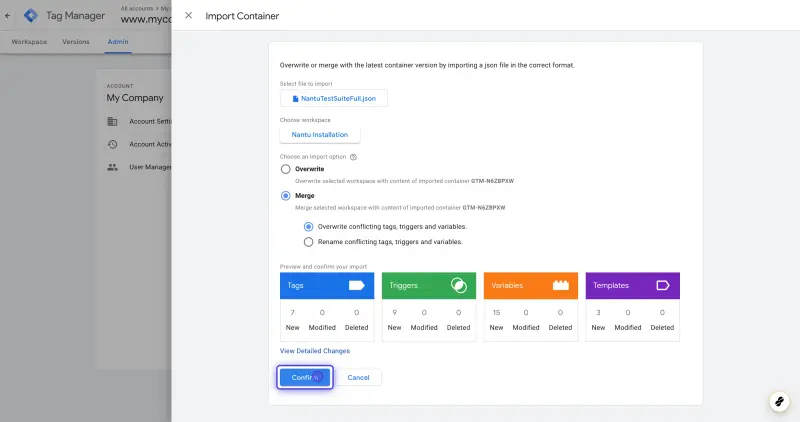Click the Templates outline label icon
Viewport: 800px width, 422px height.
(x=662, y=285)
